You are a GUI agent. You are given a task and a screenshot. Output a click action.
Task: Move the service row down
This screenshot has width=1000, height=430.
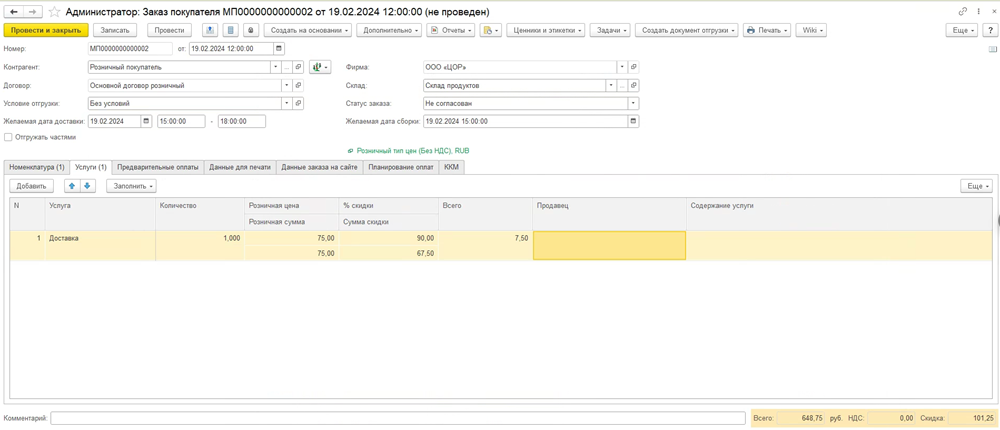[87, 186]
